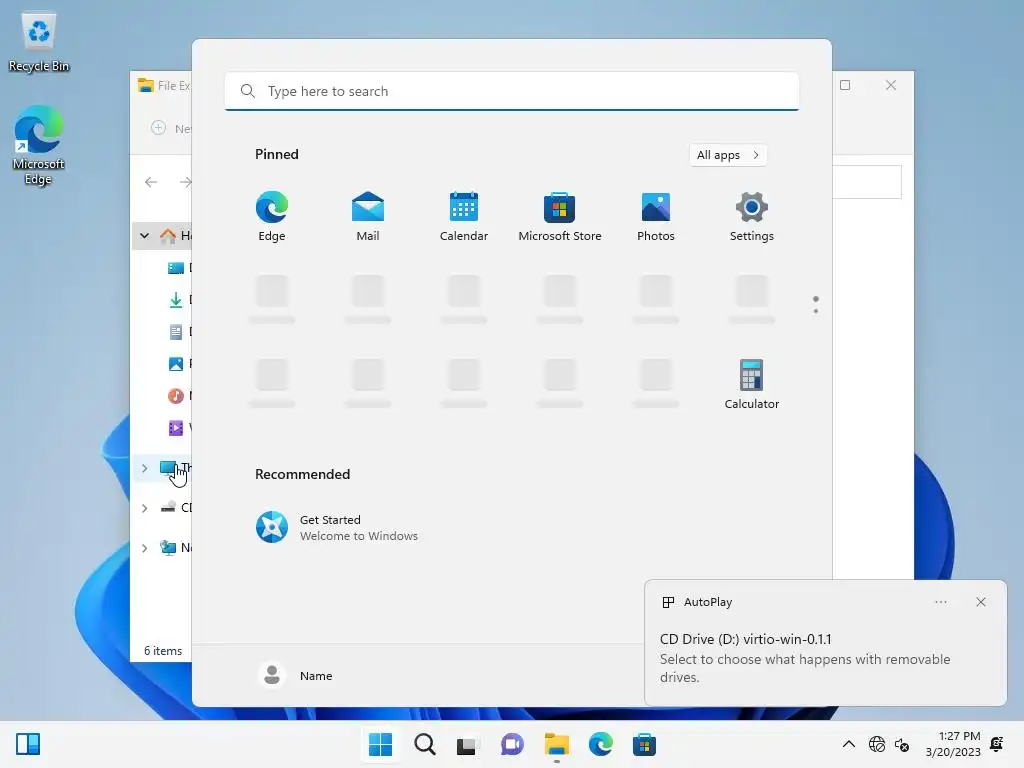The image size is (1024, 768).
Task: Open Edge from pinned apps
Action: click(x=272, y=217)
